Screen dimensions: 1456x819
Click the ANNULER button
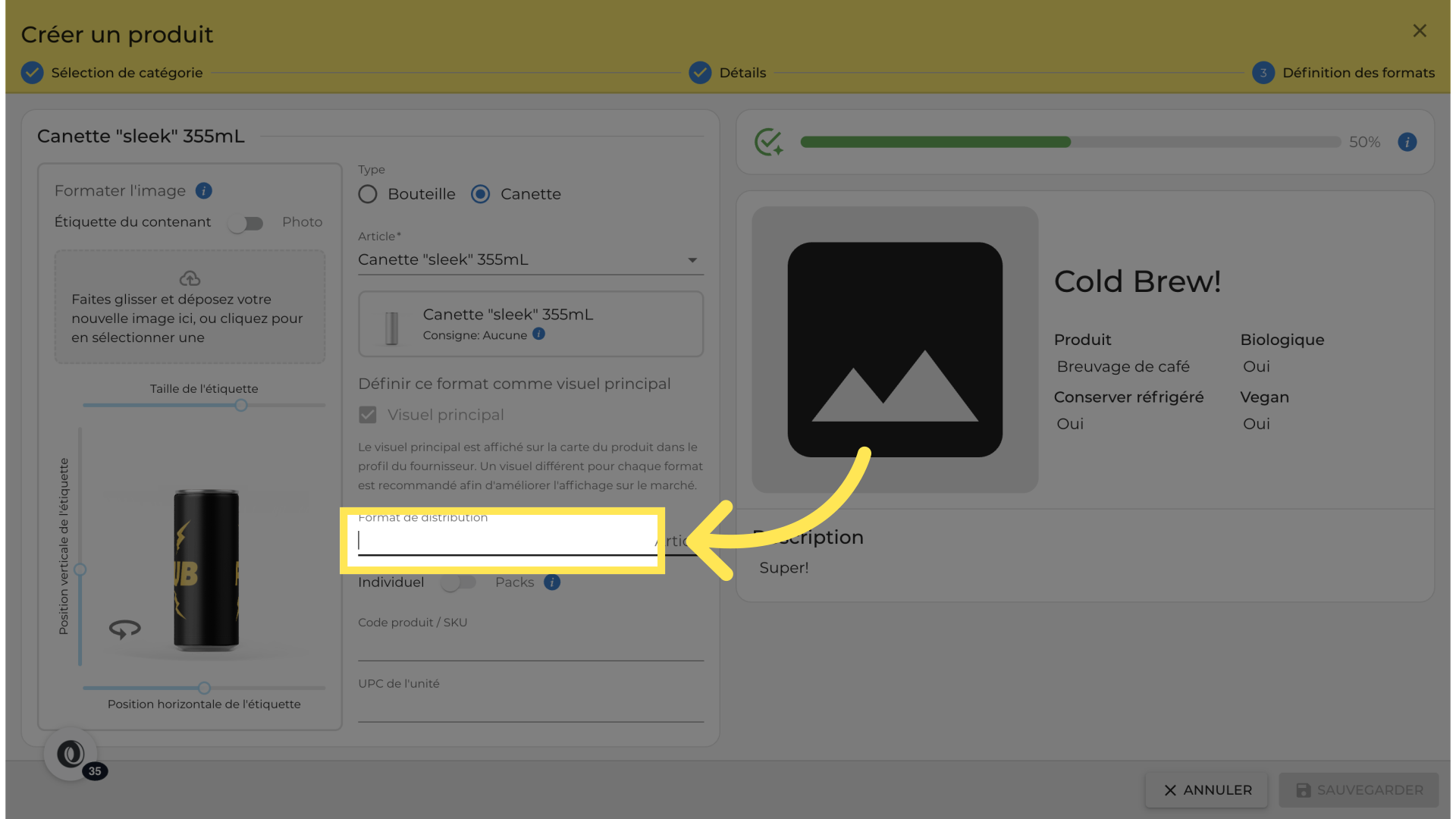1207,790
